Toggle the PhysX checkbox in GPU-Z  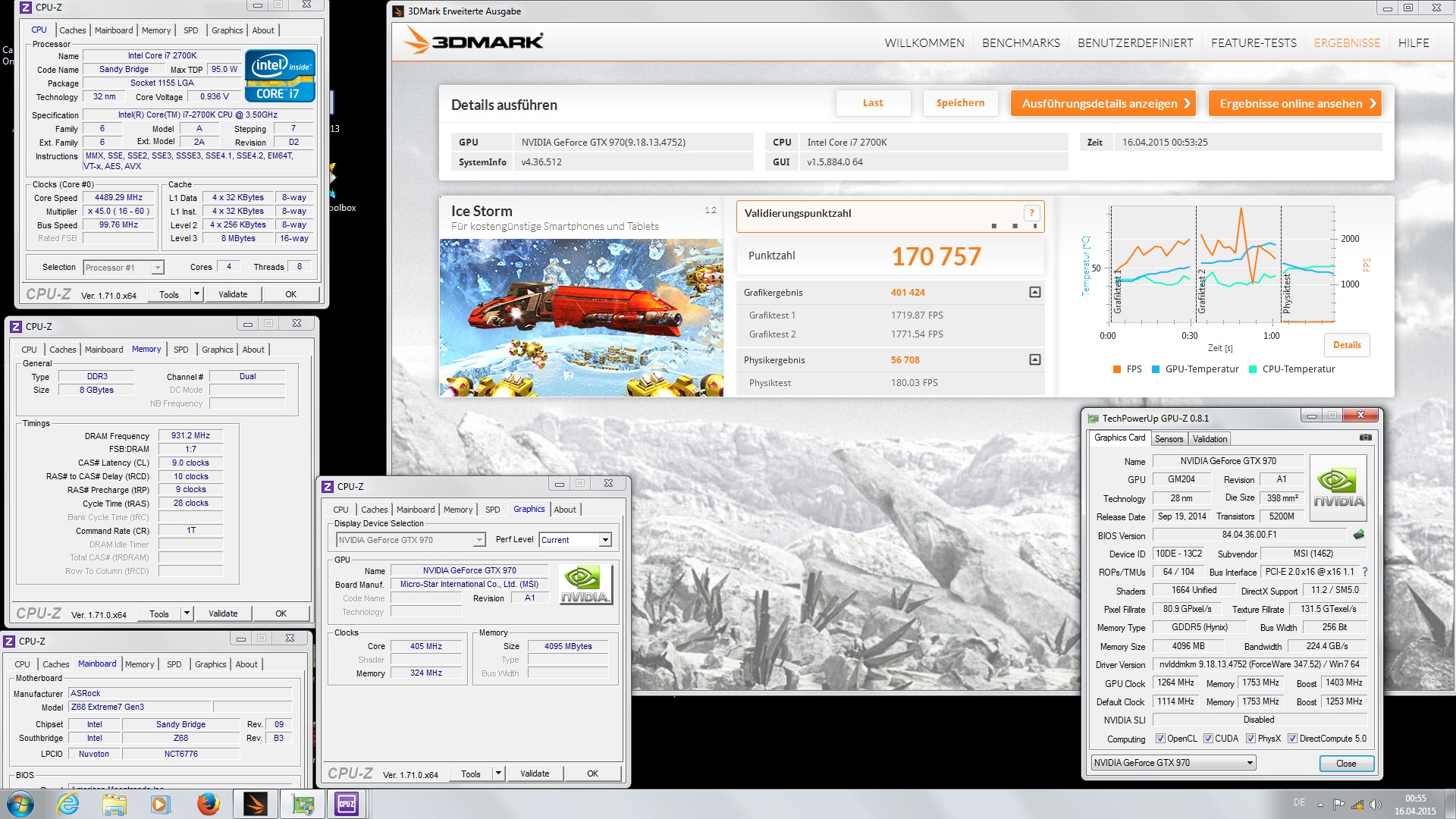1251,739
